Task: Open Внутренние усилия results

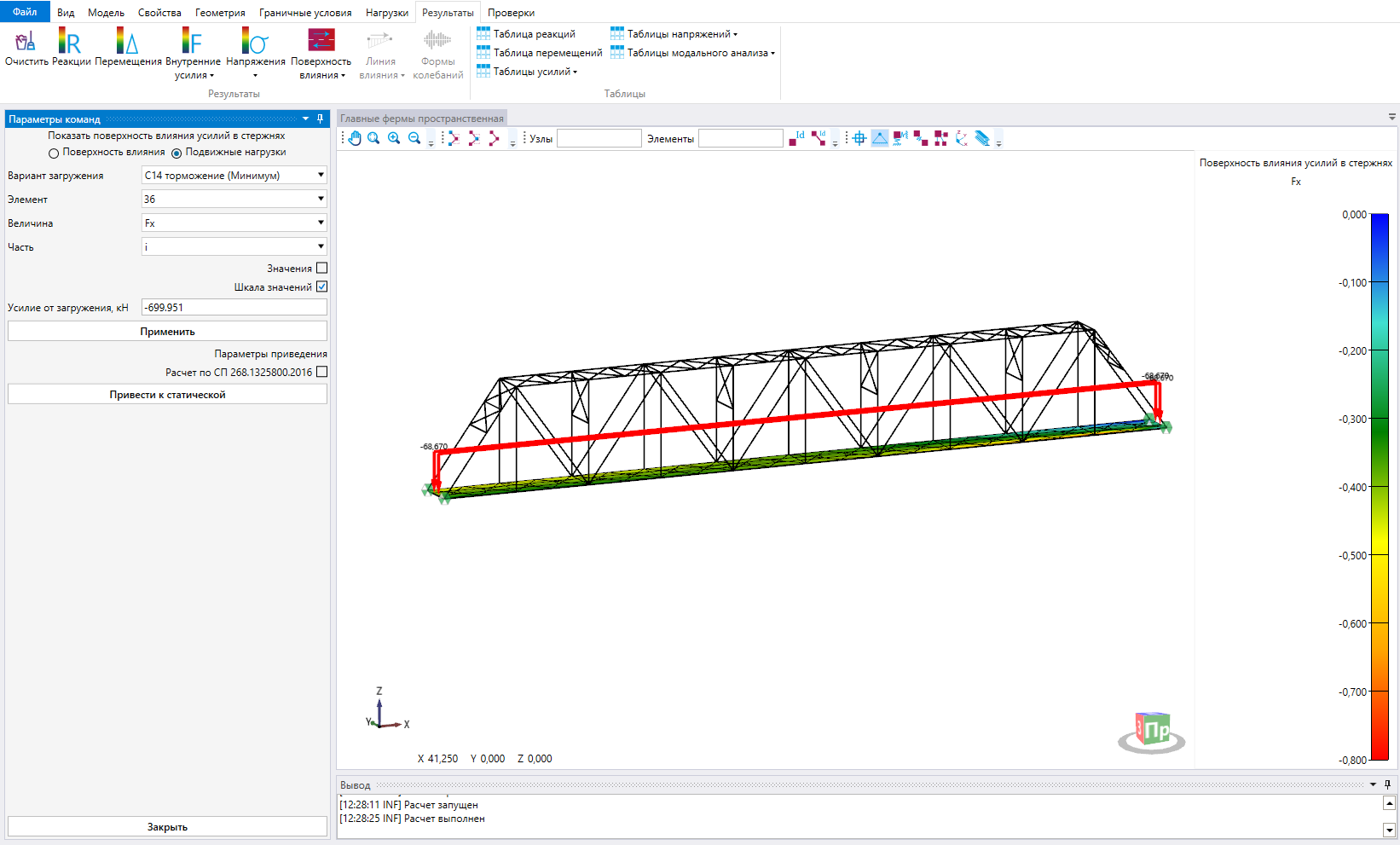Action: [x=194, y=54]
